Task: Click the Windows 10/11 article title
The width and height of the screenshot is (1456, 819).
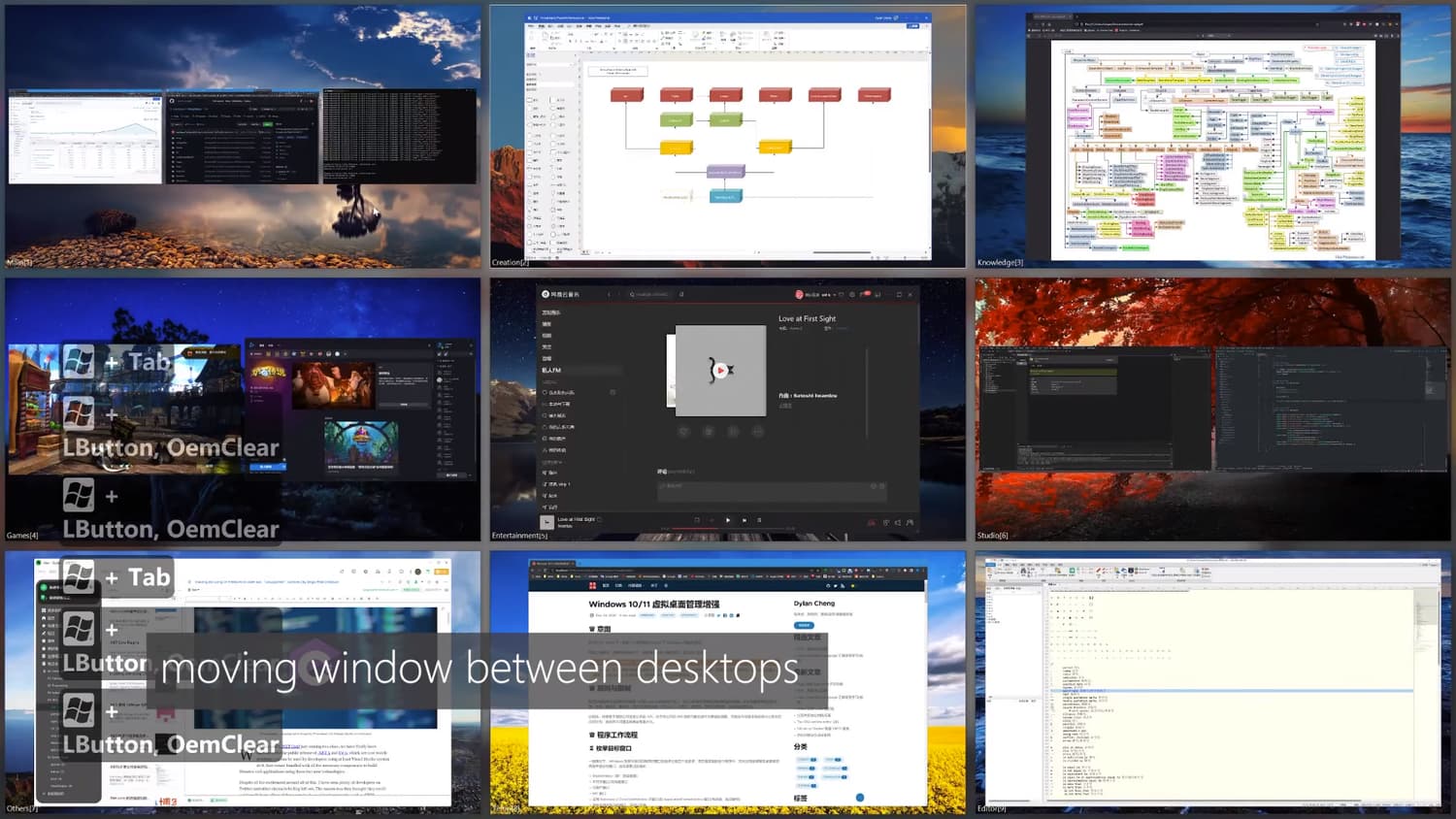Action: click(x=653, y=604)
